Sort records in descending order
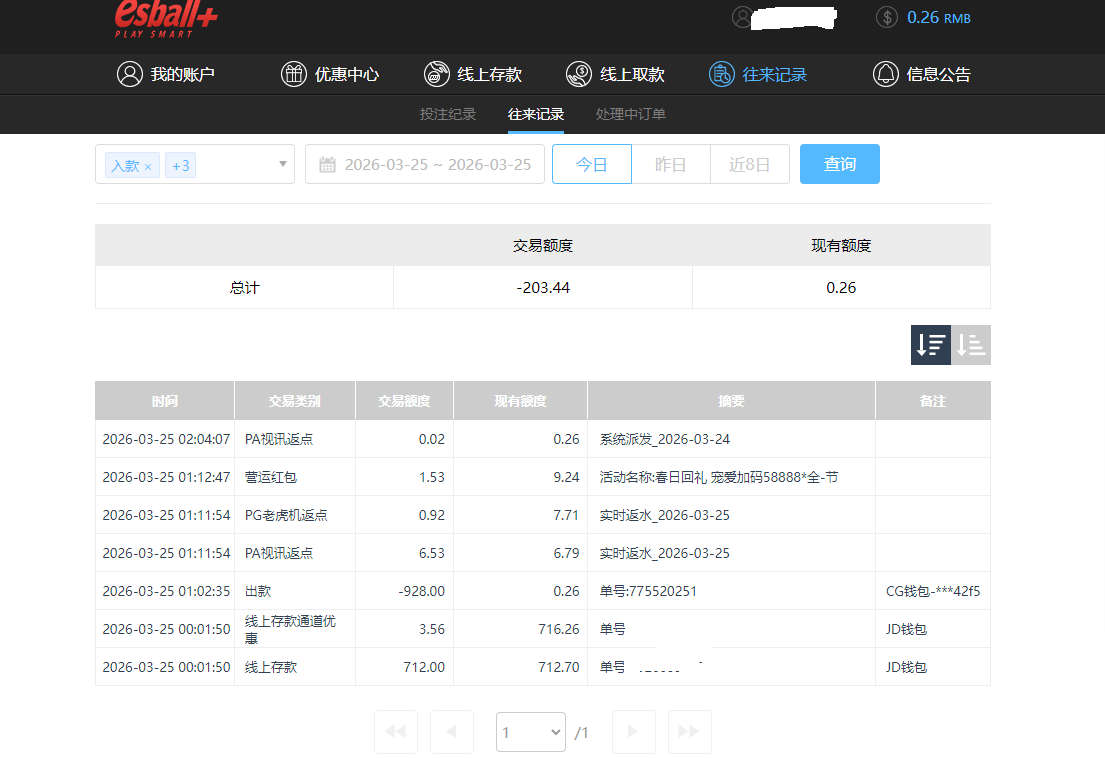1105x758 pixels. tap(930, 345)
